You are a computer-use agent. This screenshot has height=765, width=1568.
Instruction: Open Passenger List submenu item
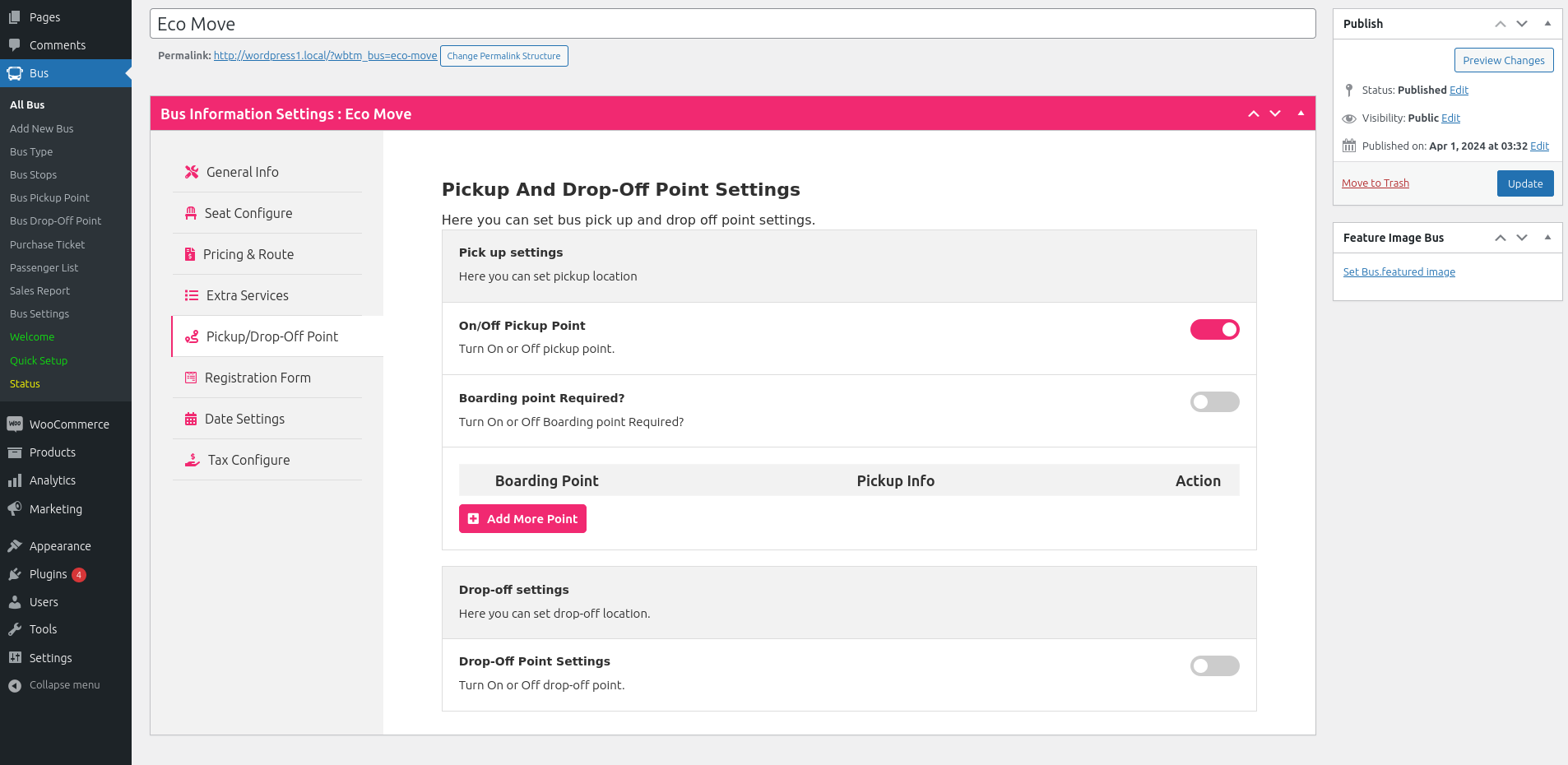(x=44, y=267)
